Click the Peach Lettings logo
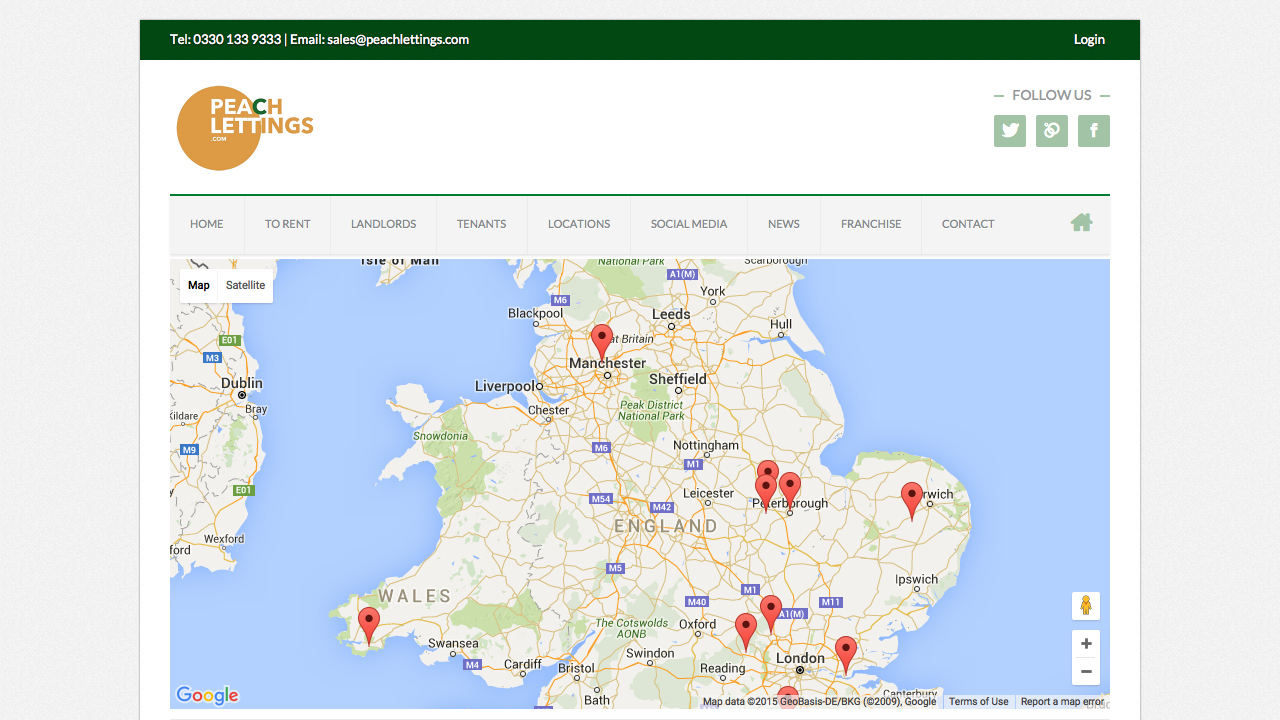This screenshot has width=1280, height=720. [245, 128]
